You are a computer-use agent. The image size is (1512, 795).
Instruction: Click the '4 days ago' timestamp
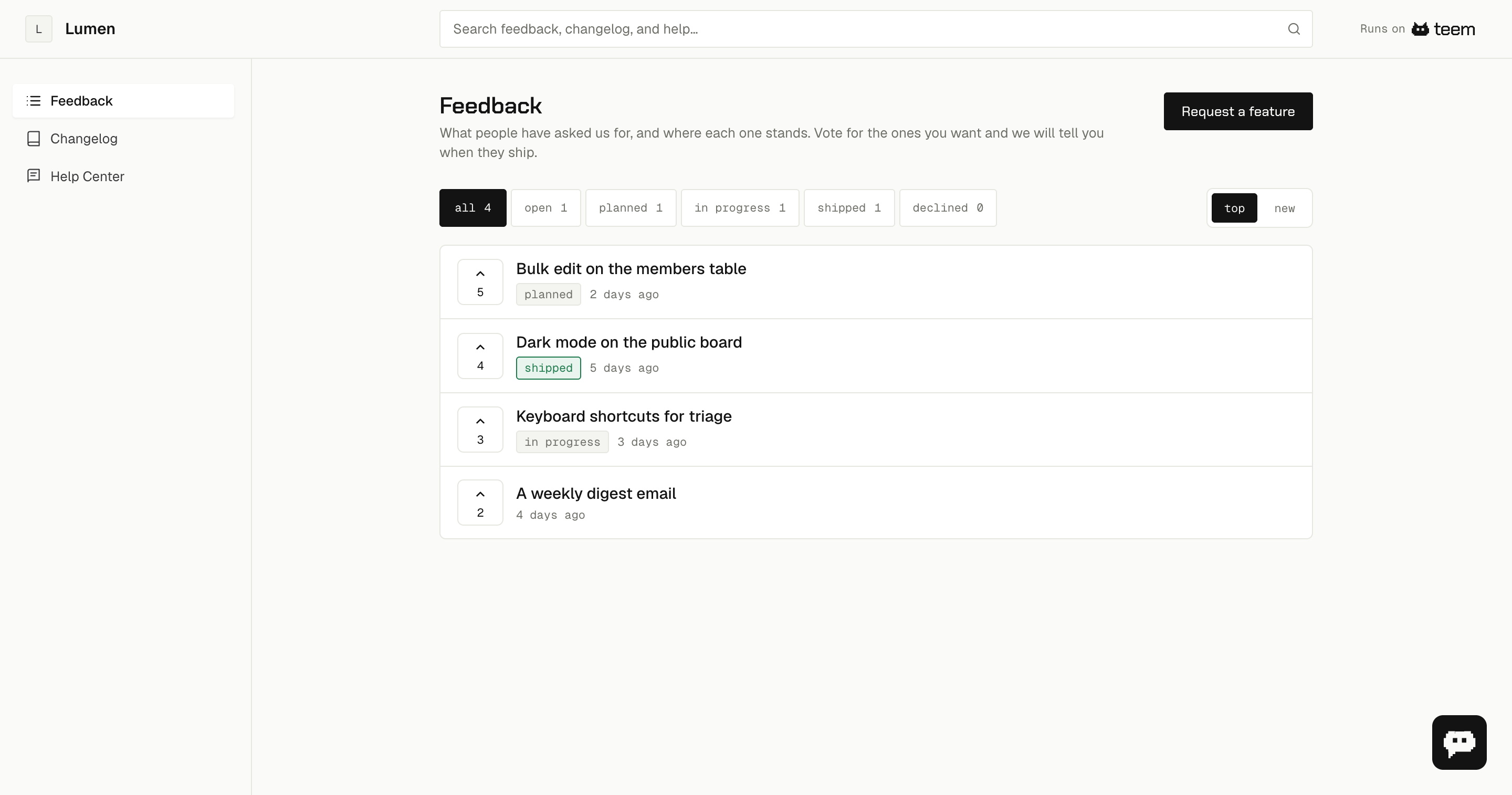pos(551,515)
